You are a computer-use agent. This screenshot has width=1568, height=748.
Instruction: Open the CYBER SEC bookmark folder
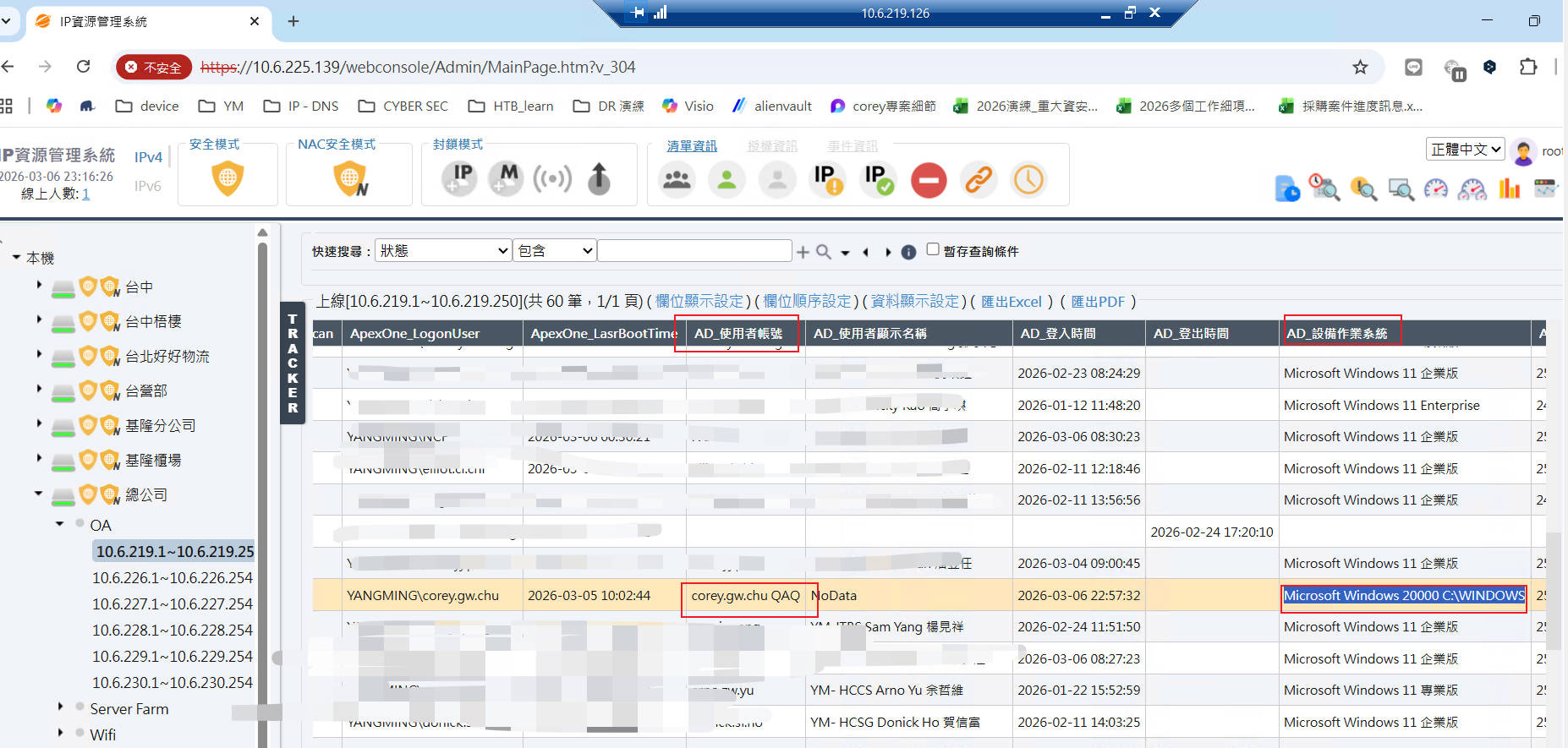pyautogui.click(x=403, y=106)
